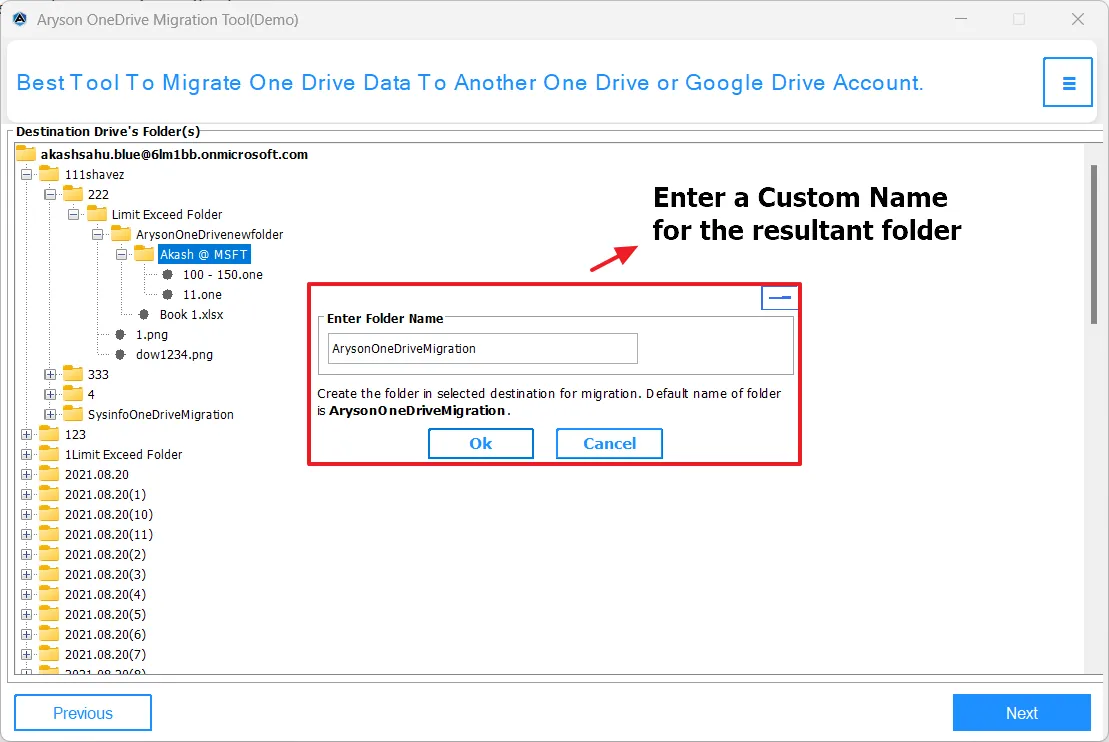Expand the 2021.08.20(10) folder
This screenshot has width=1109, height=742.
(27, 514)
